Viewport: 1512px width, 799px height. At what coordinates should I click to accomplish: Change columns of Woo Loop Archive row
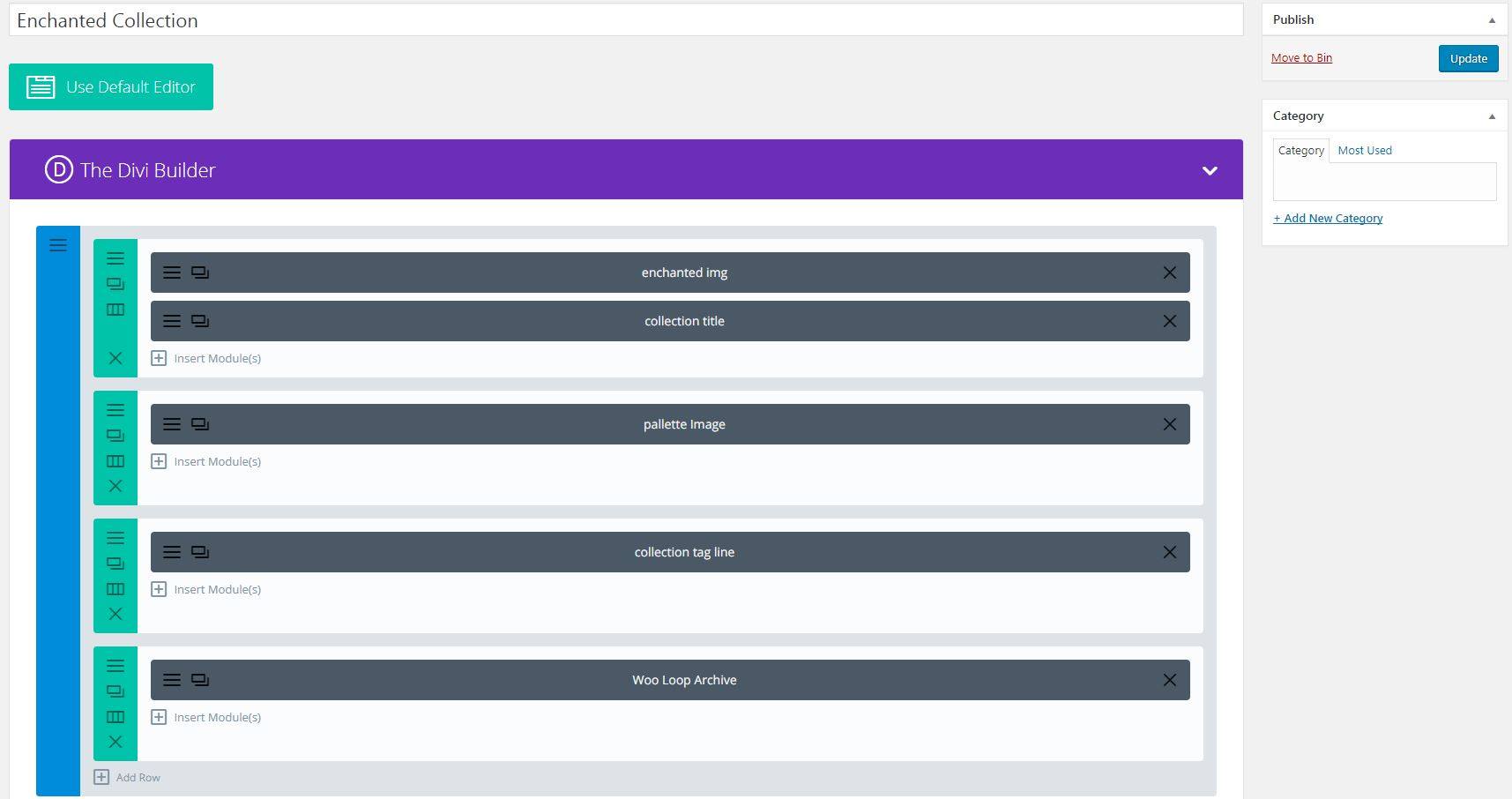pos(115,717)
